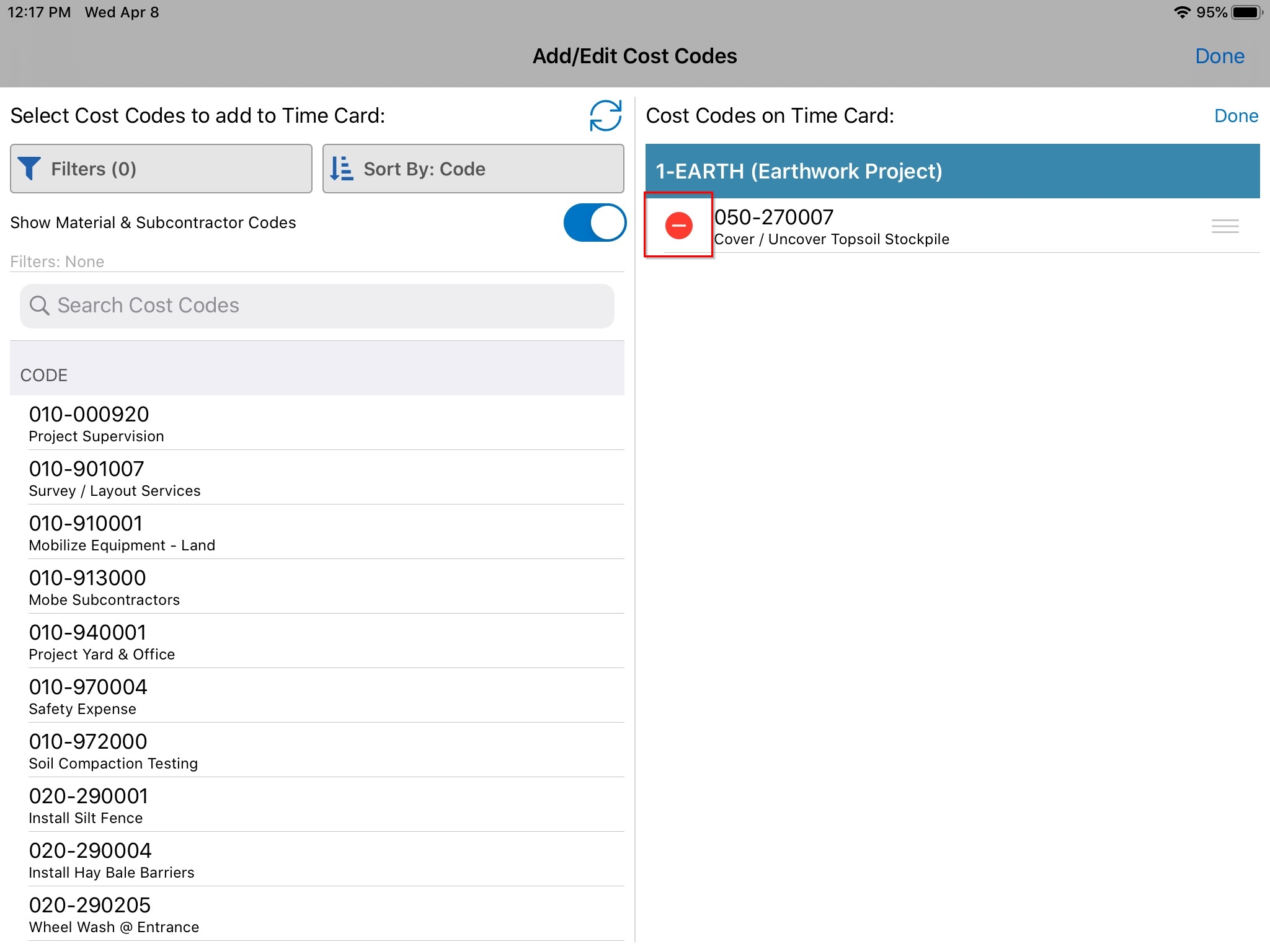Tap Done beside Cost Codes on Time Card
The height and width of the screenshot is (952, 1270).
(1235, 116)
